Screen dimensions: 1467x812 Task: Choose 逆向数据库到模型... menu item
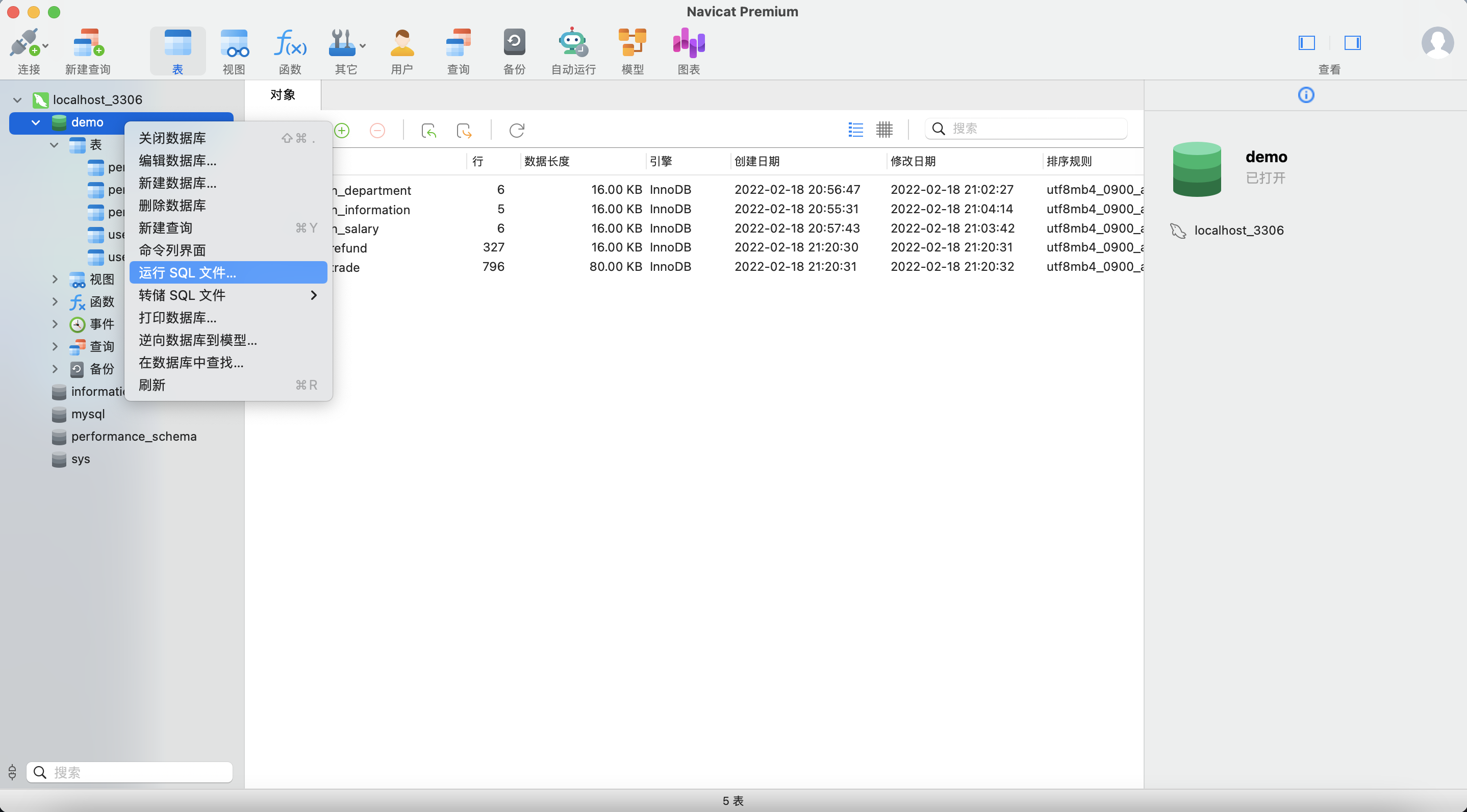pyautogui.click(x=229, y=340)
